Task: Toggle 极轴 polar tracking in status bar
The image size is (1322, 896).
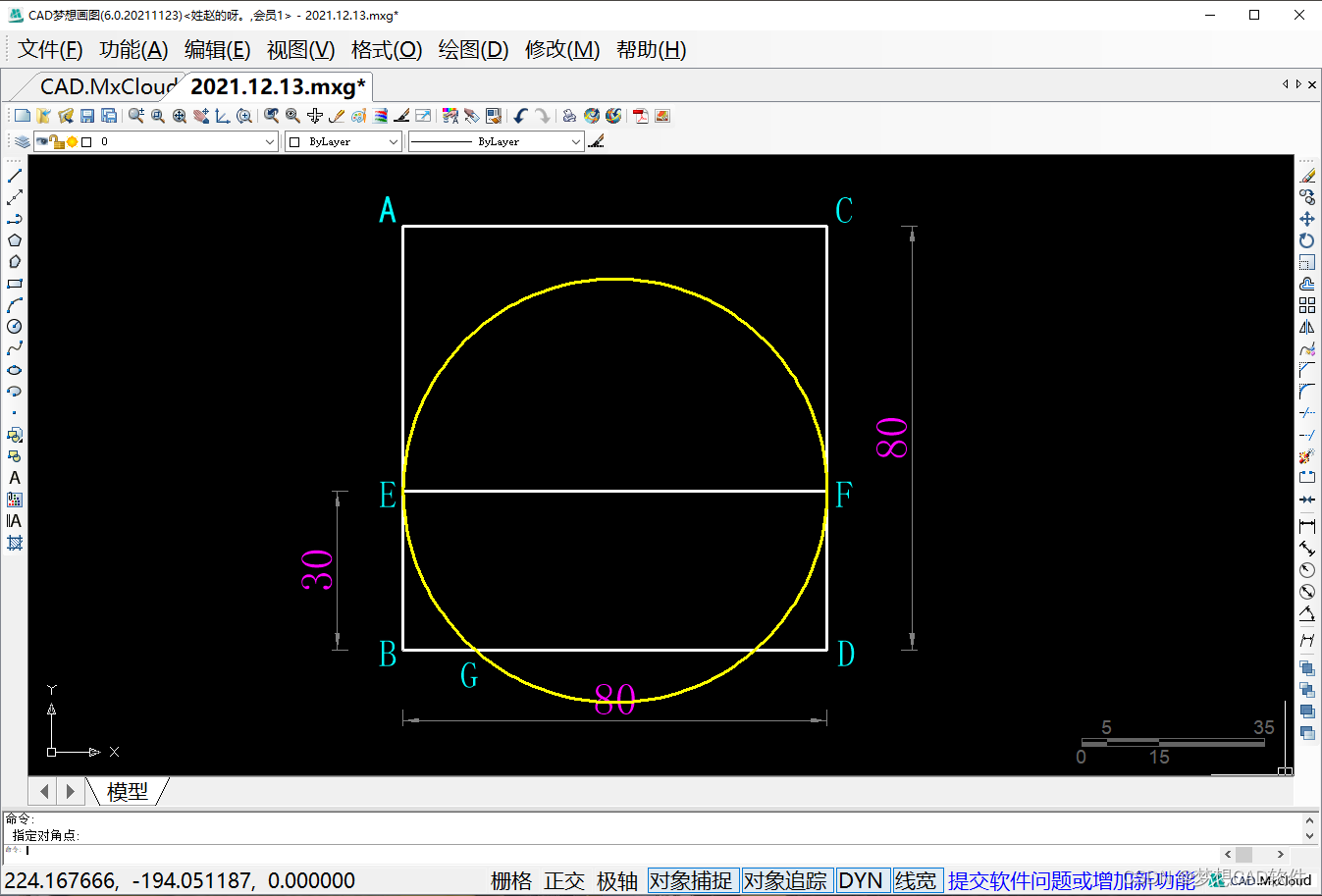Action: pyautogui.click(x=617, y=880)
